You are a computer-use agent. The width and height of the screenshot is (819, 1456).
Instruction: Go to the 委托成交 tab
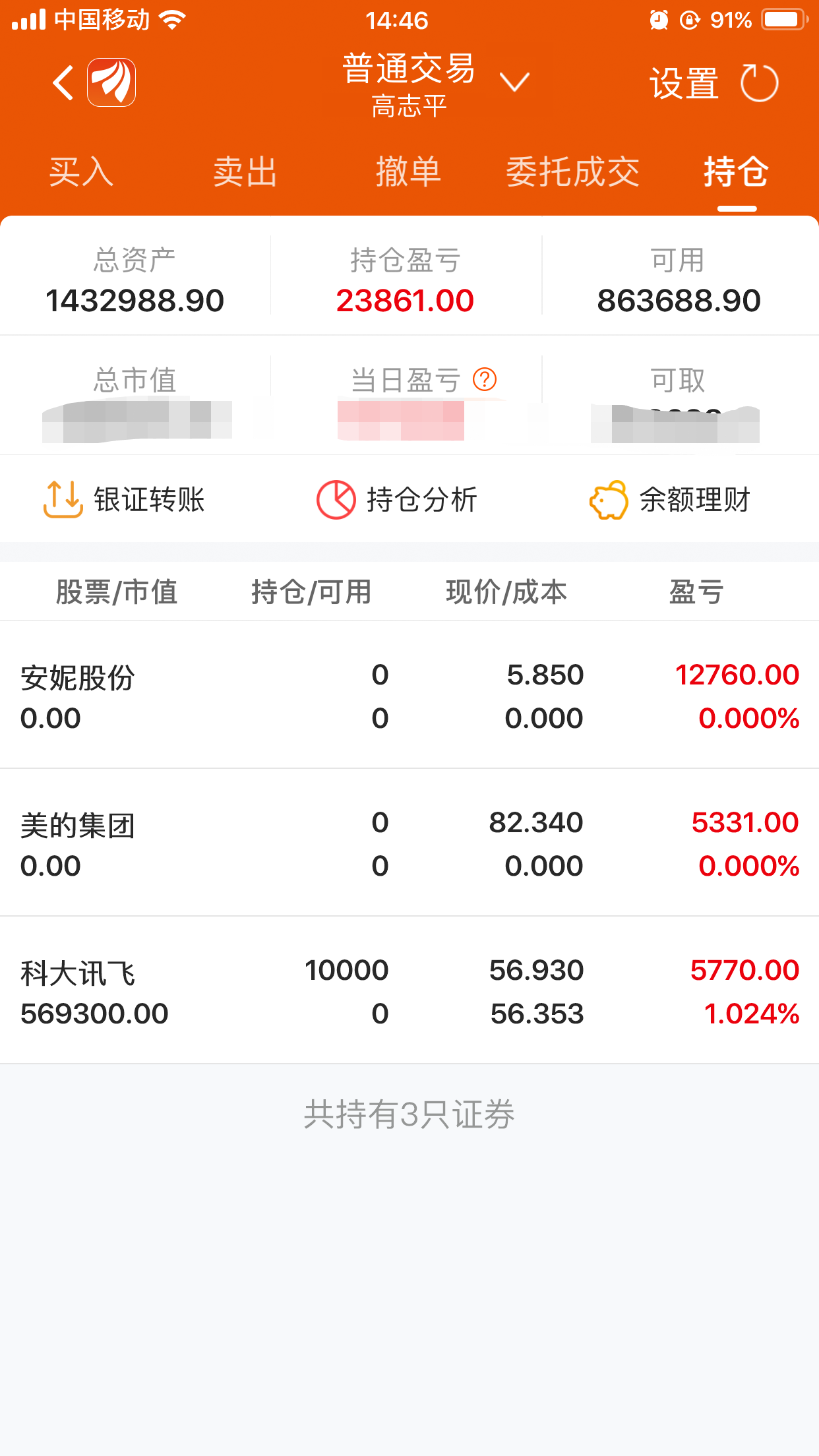[572, 172]
